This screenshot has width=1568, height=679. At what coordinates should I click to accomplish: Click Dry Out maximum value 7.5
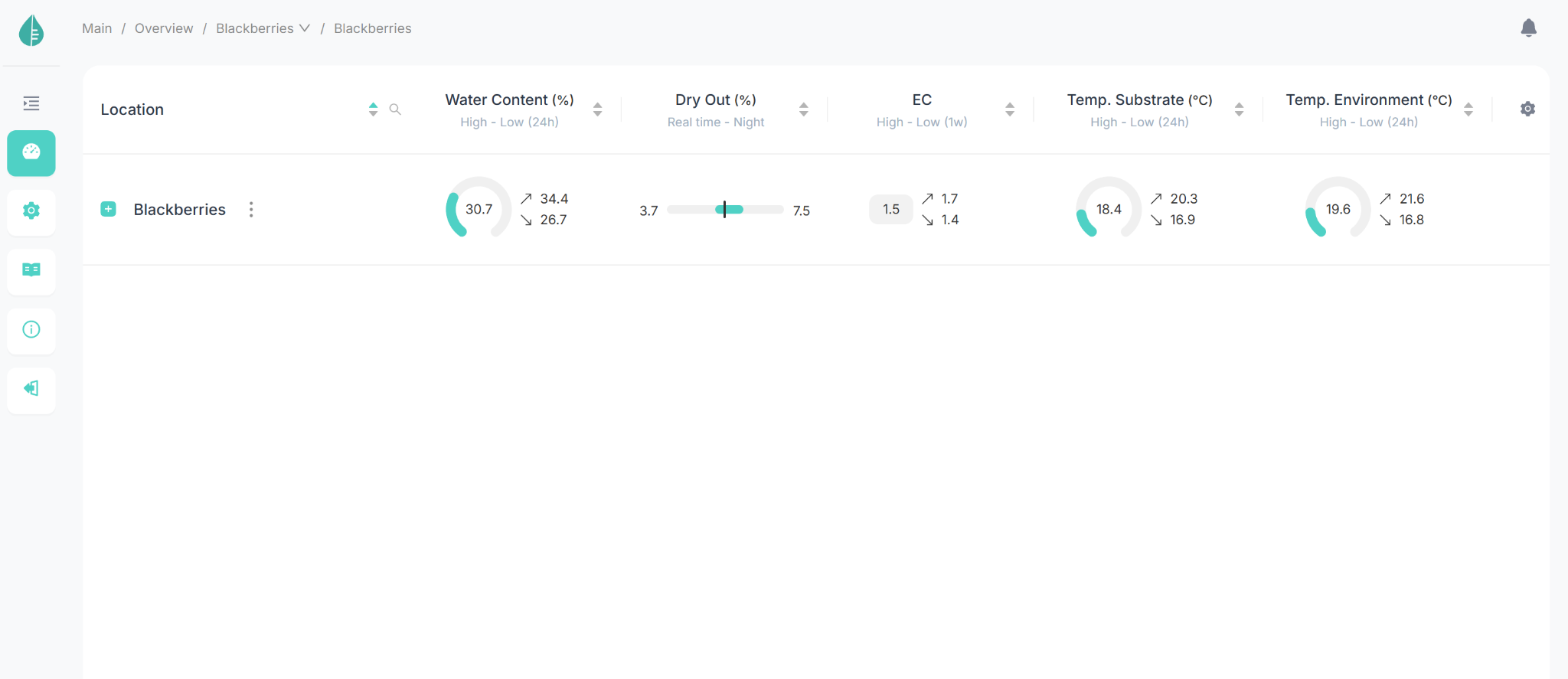(802, 211)
